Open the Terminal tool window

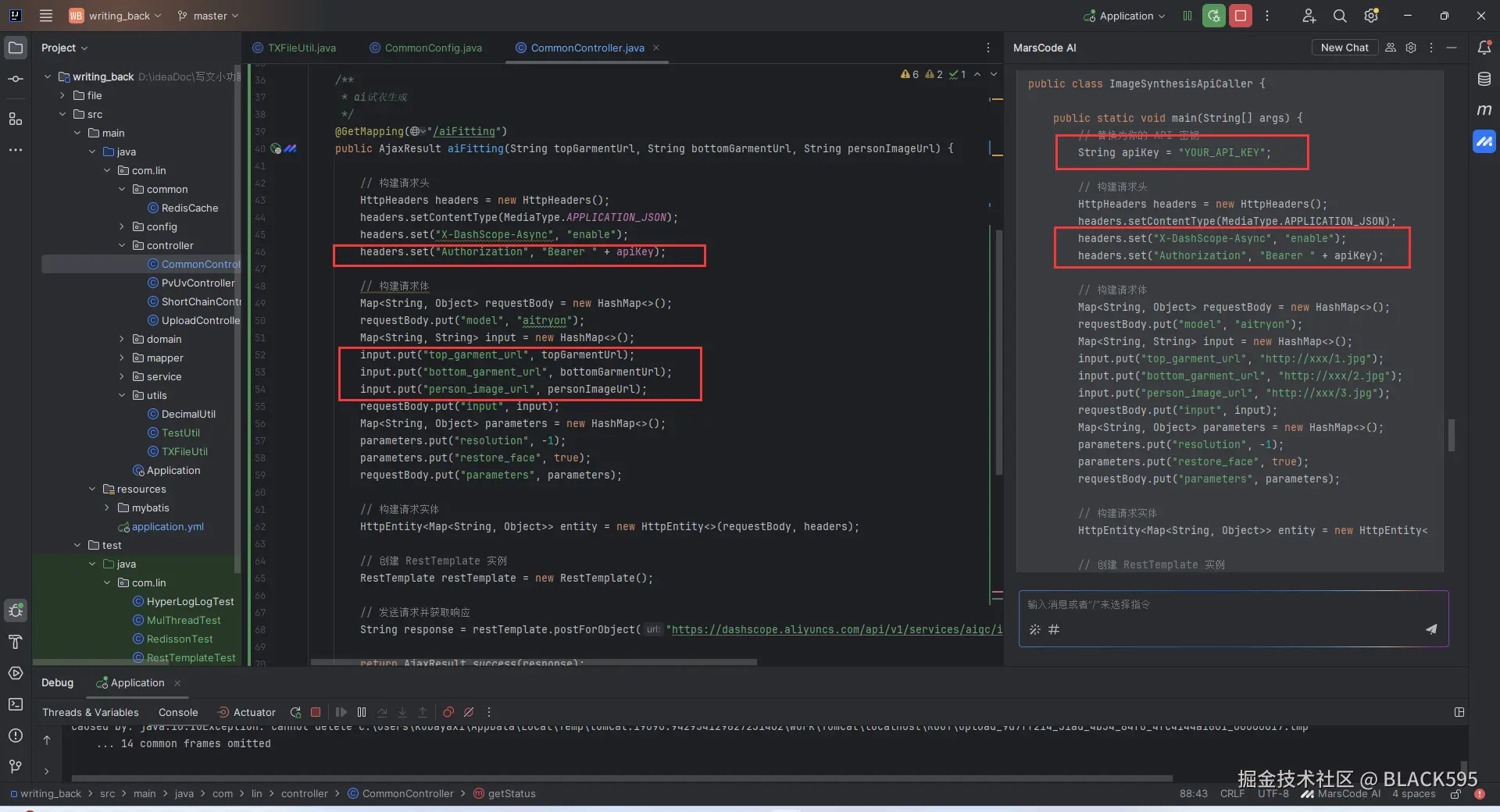tap(16, 704)
